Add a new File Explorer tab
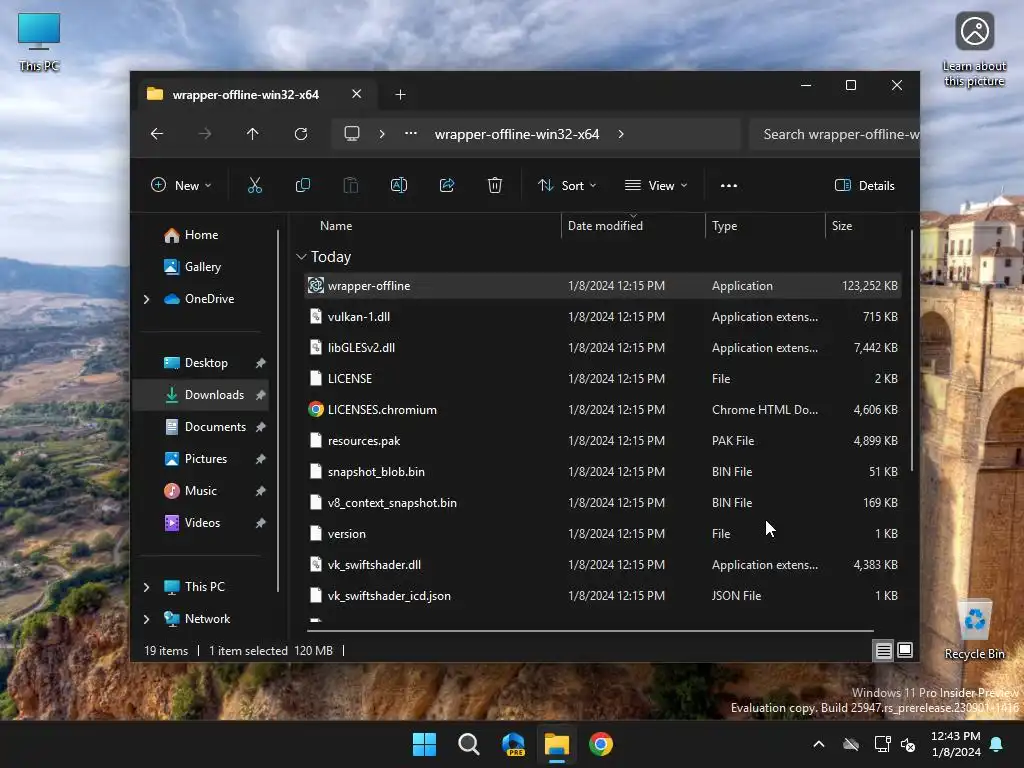This screenshot has height=768, width=1024. (x=400, y=95)
